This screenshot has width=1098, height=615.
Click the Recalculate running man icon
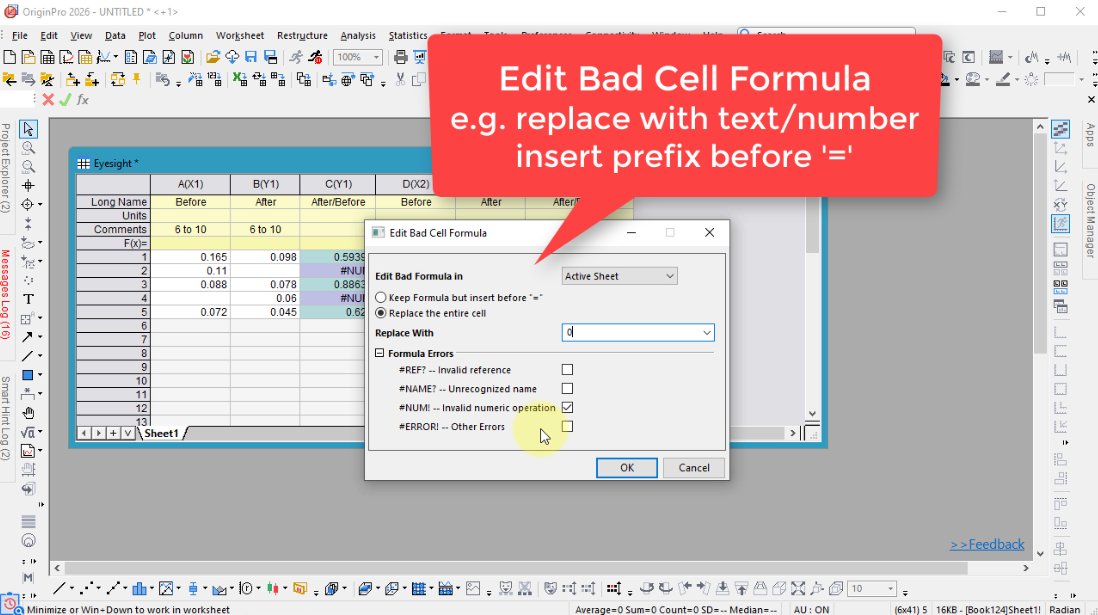(296, 57)
